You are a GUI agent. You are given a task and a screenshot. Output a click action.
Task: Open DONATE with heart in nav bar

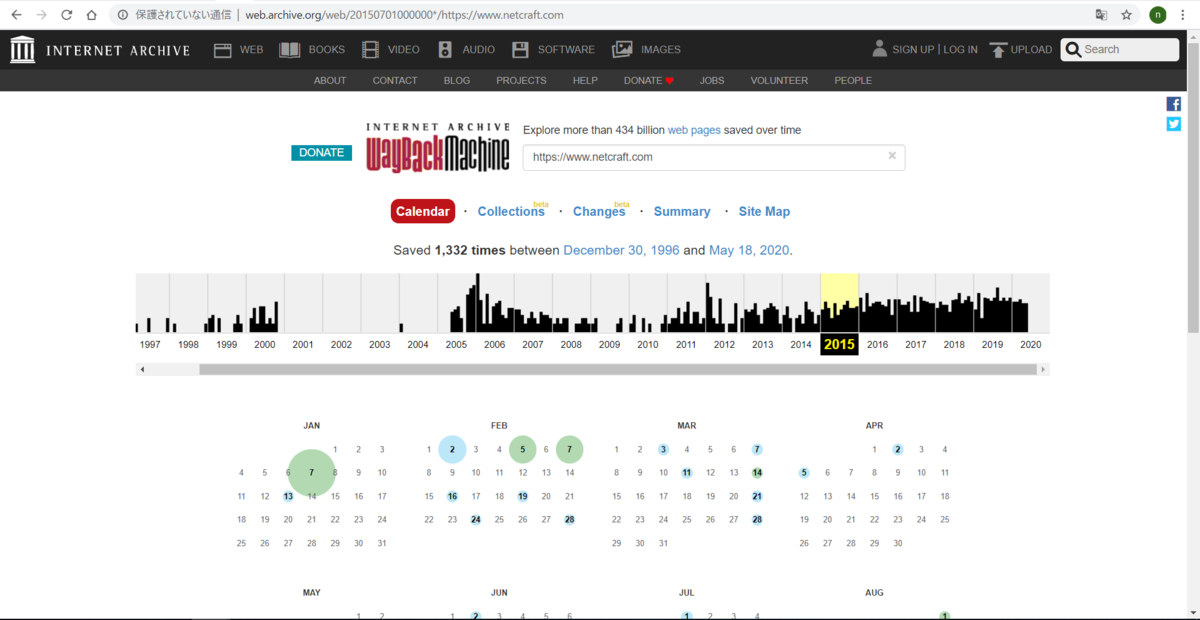(x=649, y=80)
